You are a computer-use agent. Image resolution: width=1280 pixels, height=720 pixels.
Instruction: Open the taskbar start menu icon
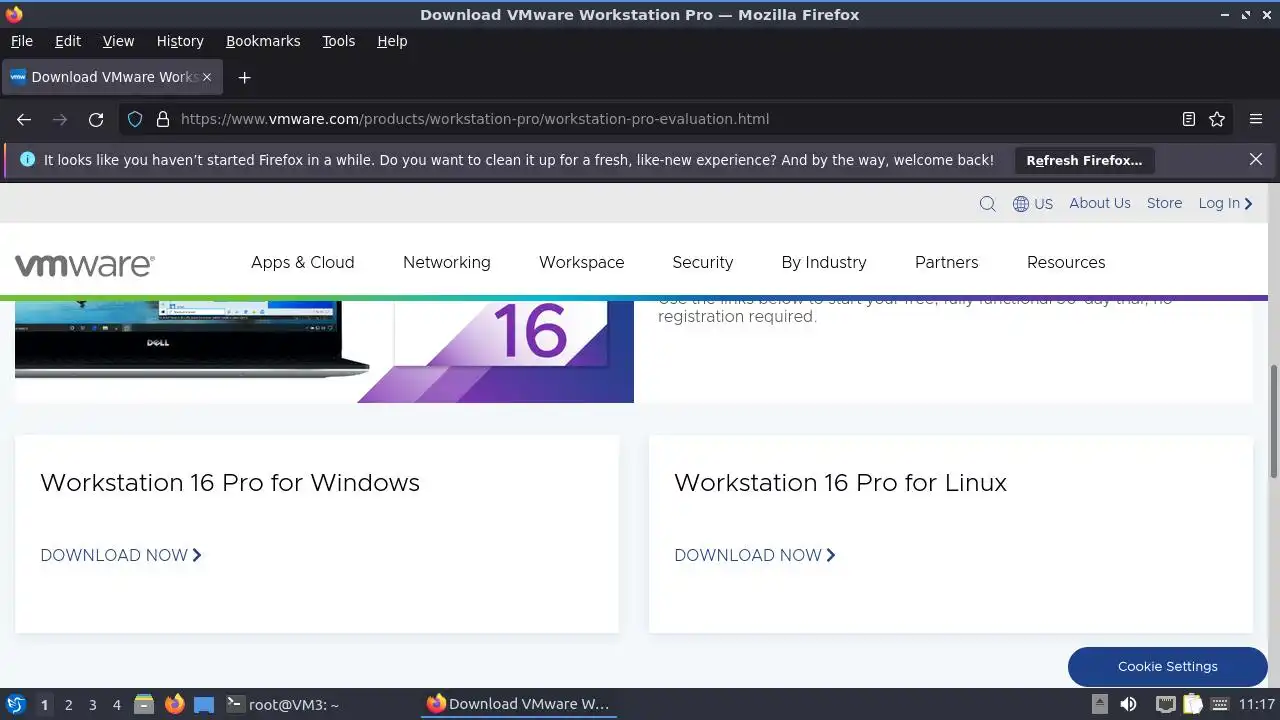(16, 704)
